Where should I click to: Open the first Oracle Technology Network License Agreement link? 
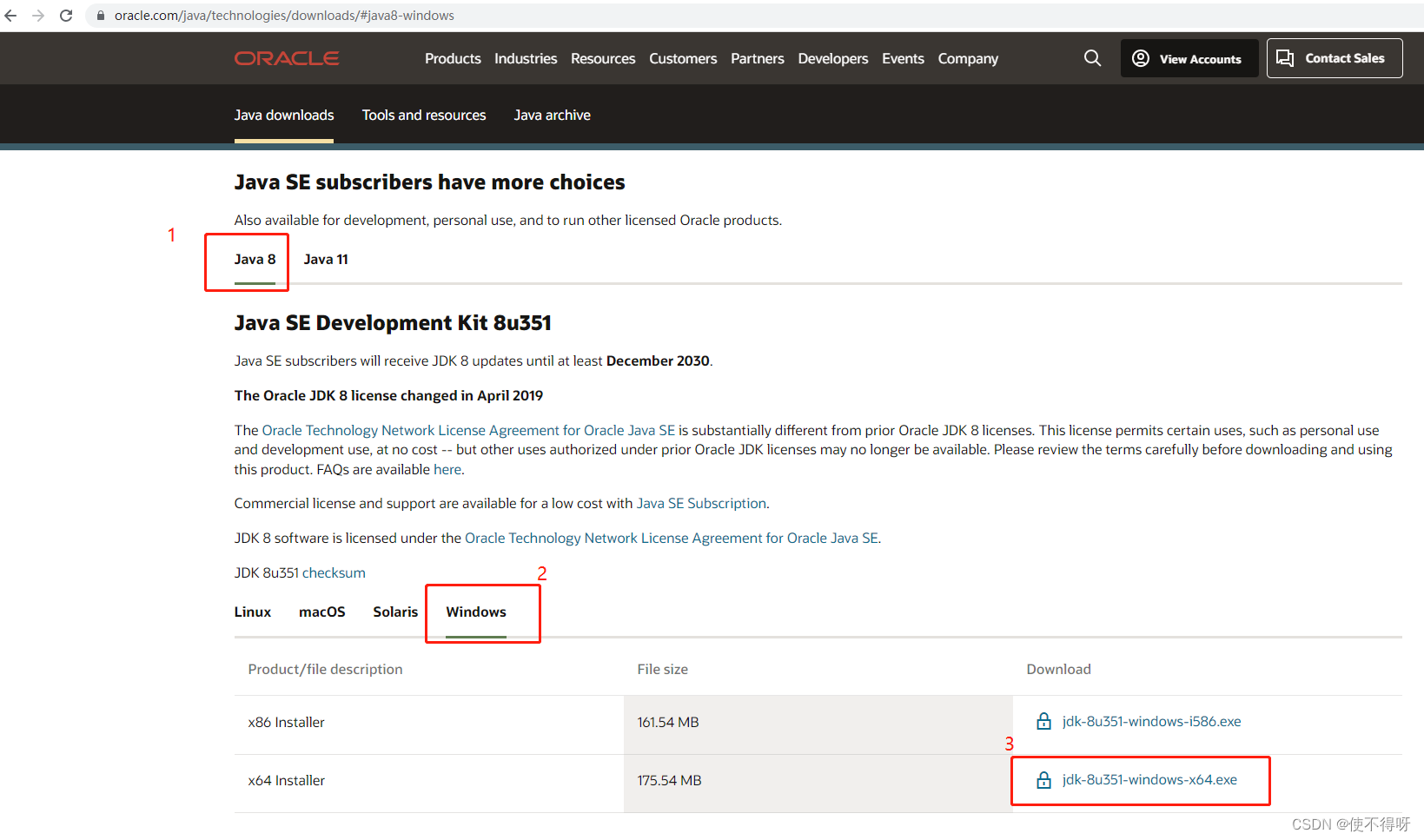468,430
